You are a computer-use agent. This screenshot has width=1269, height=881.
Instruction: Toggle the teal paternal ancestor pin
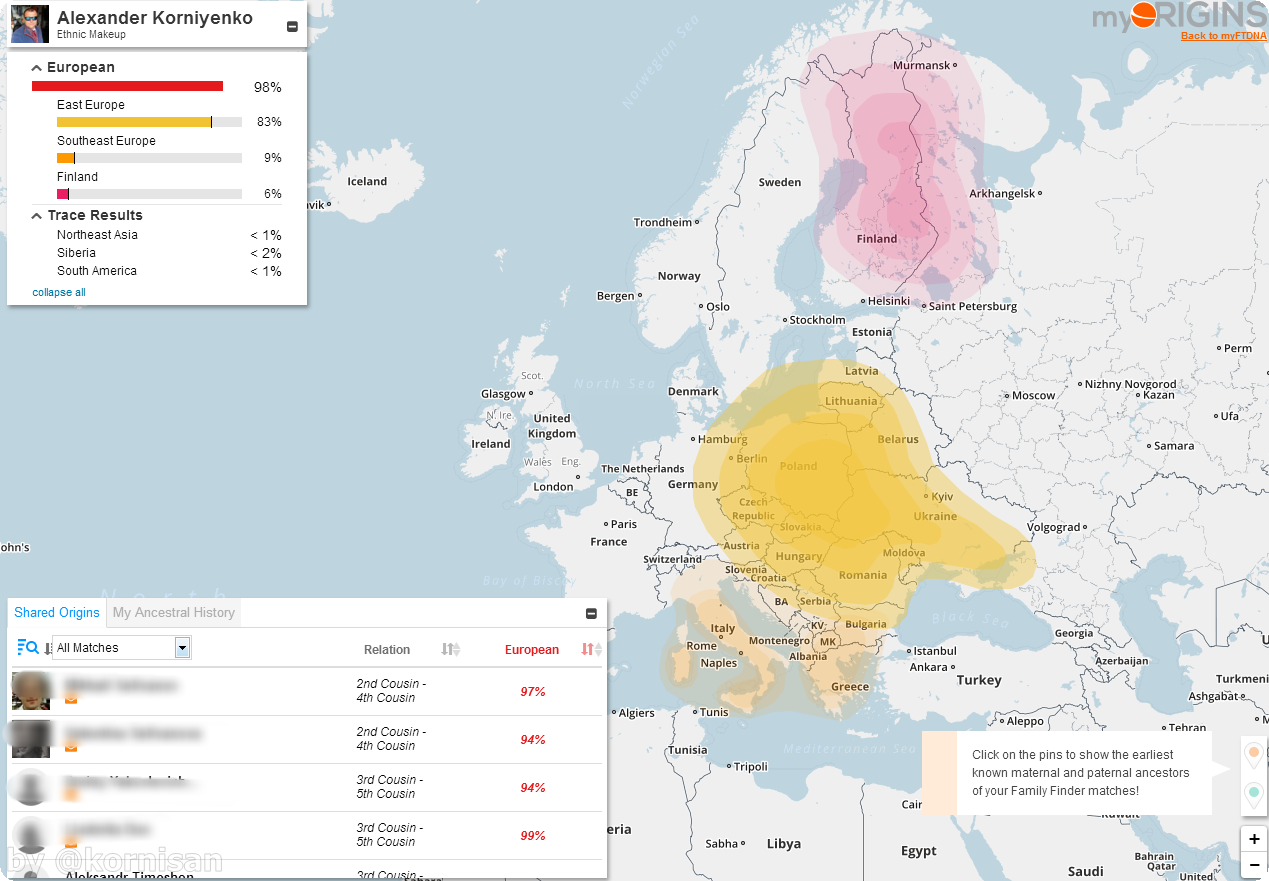1253,795
